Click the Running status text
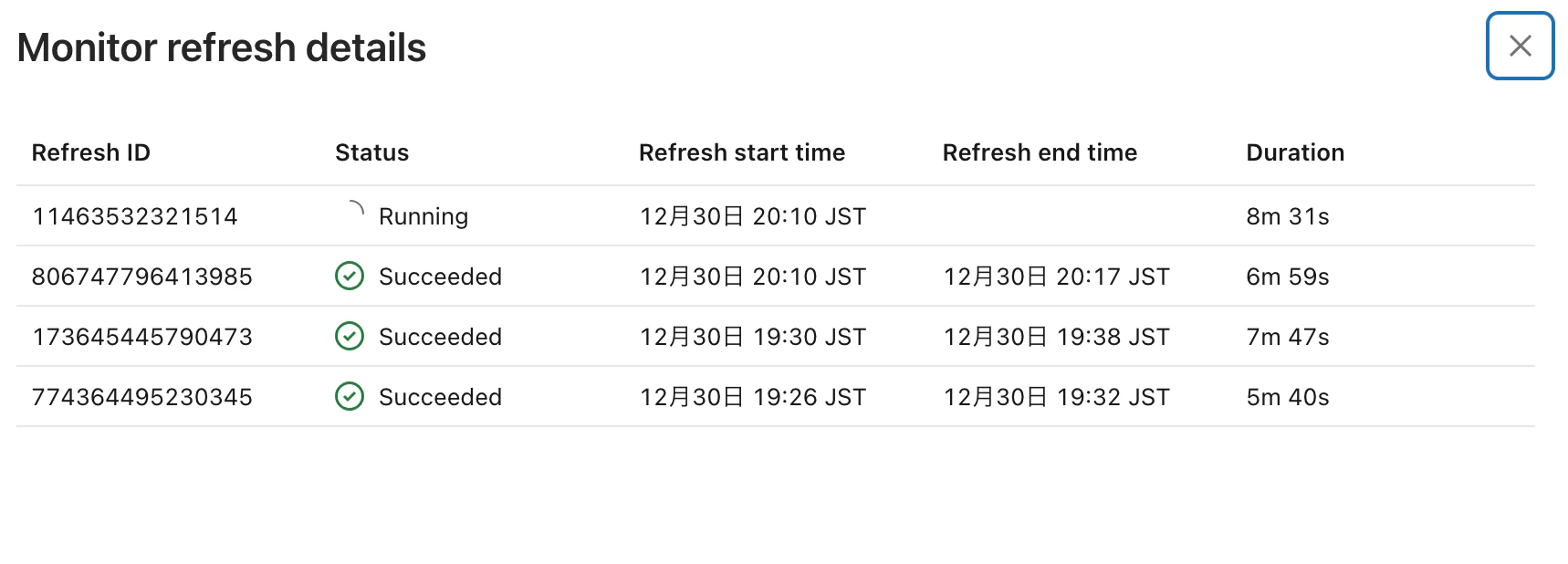Screen dimensions: 1568x564 [x=423, y=216]
